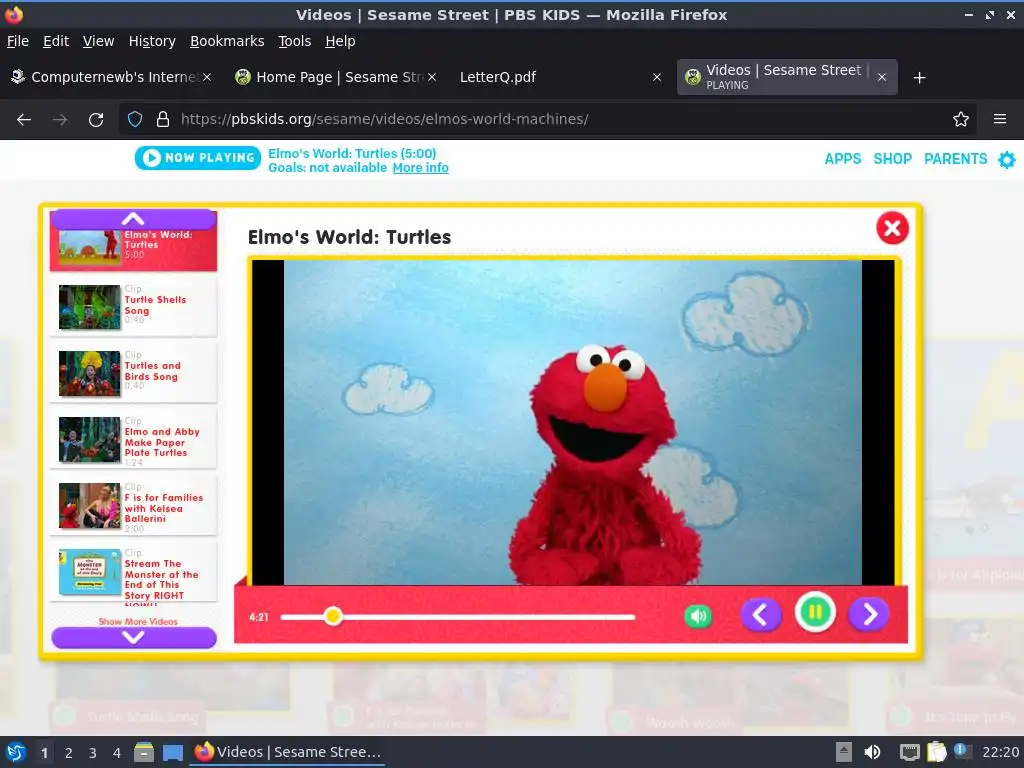Click the removable media eject tray icon
The image size is (1024, 768).
pyautogui.click(x=843, y=752)
